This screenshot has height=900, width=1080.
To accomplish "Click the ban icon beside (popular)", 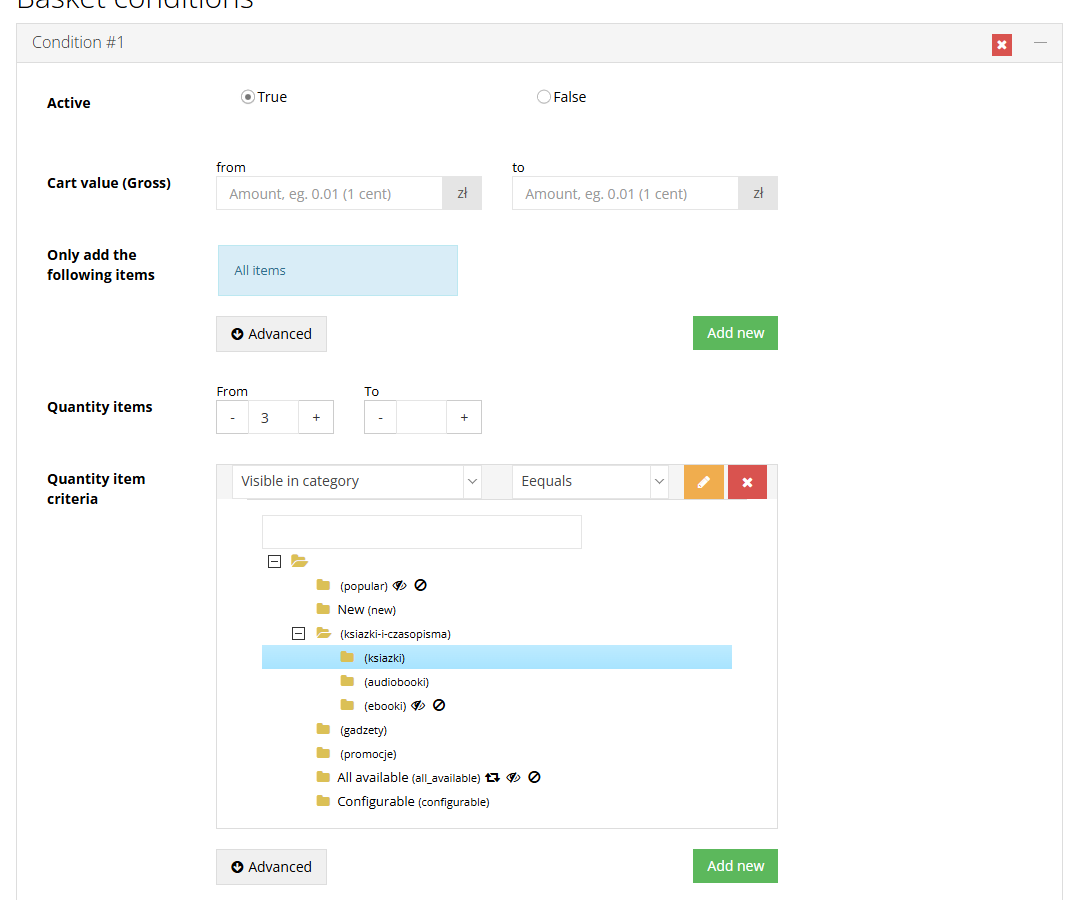I will (x=420, y=585).
